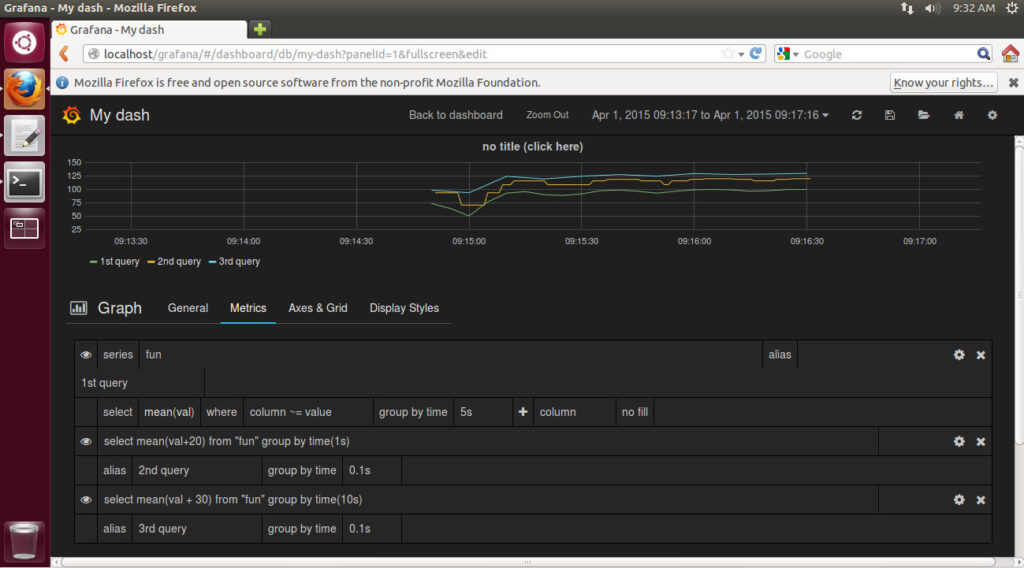This screenshot has width=1024, height=568.
Task: Open Ubuntu Dash from the launcher
Action: (x=24, y=43)
